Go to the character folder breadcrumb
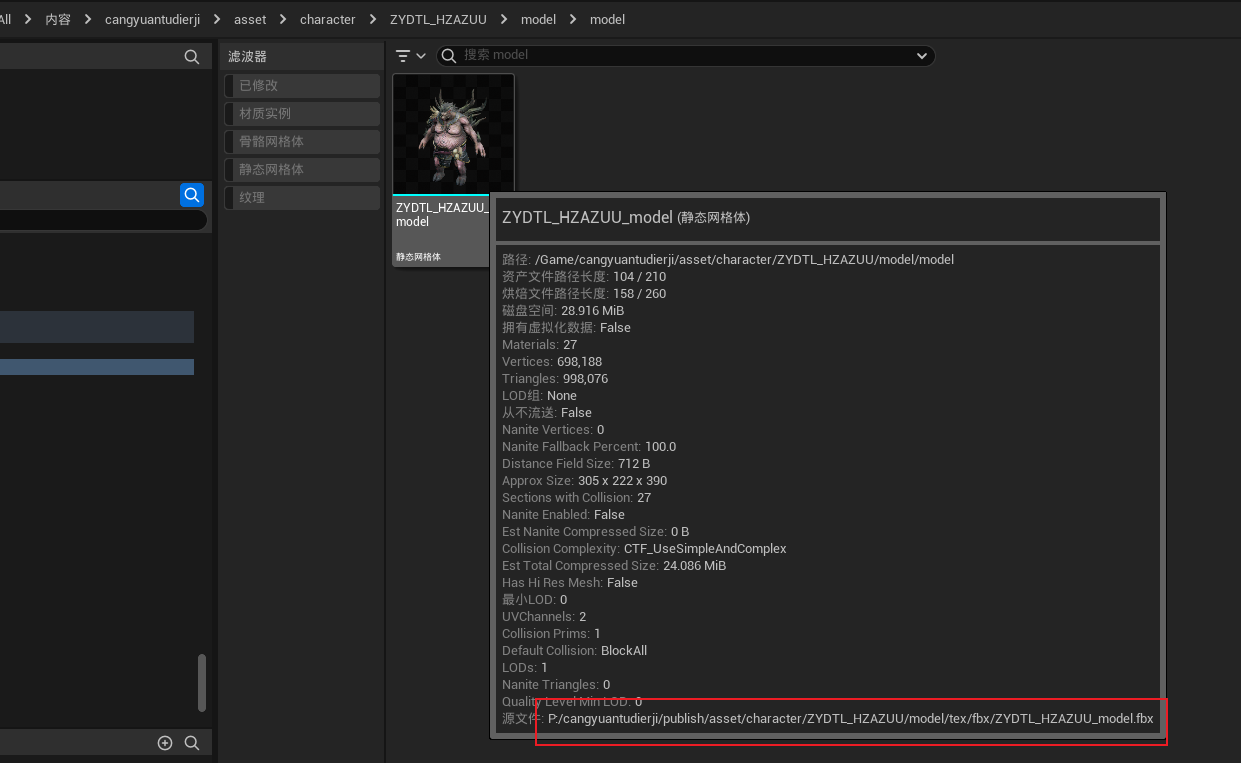The width and height of the screenshot is (1241, 763). point(327,19)
